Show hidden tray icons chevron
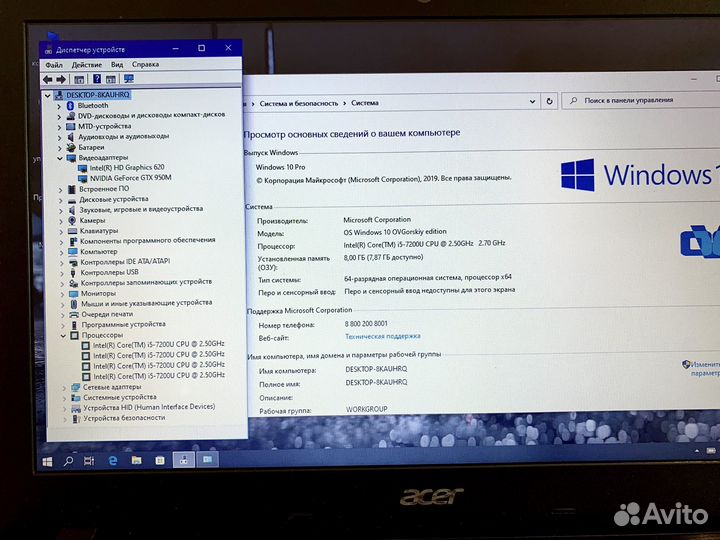This screenshot has width=720, height=540. click(697, 451)
